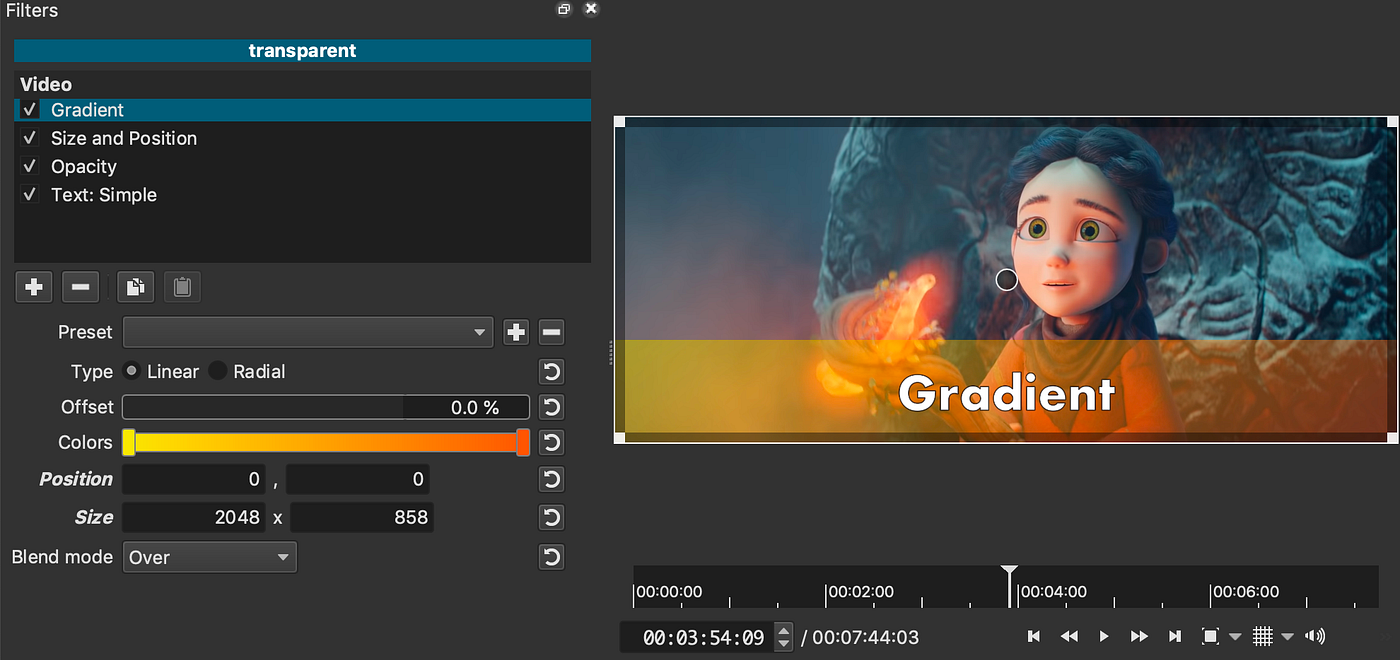
Task: Paste filters clipboard icon
Action: (x=182, y=288)
